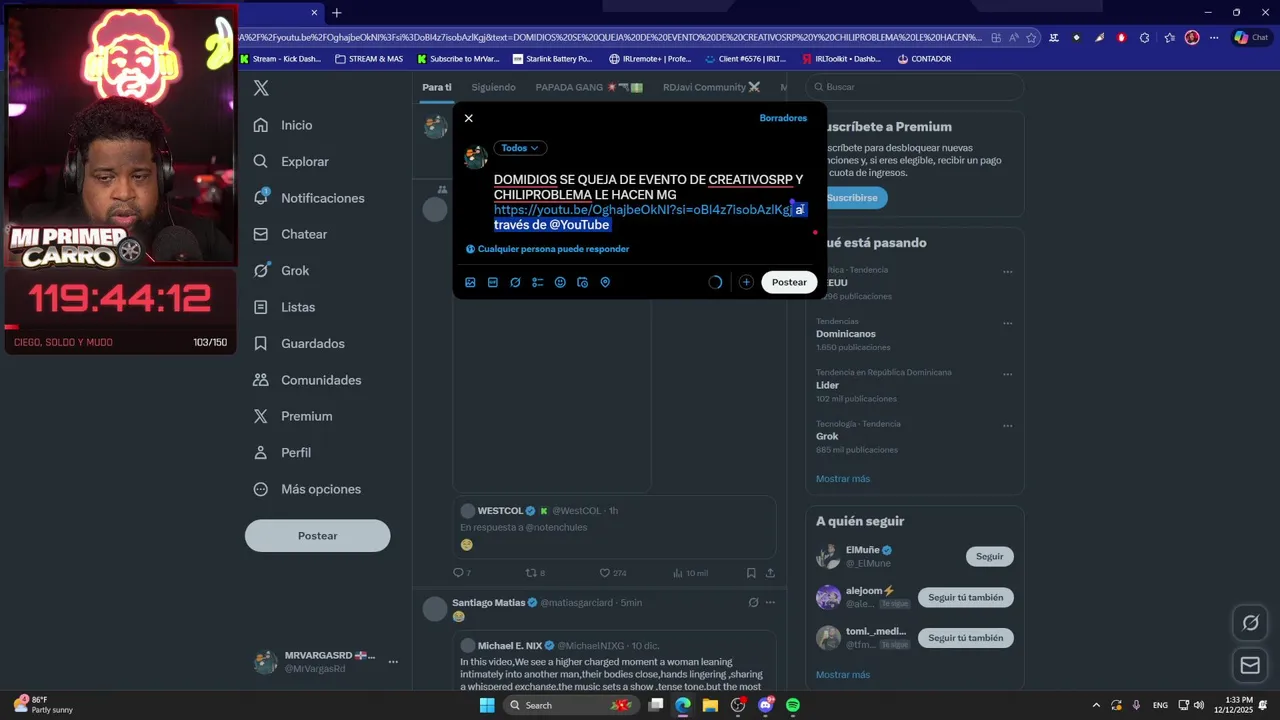Open Perfil in sidebar

tap(282, 453)
